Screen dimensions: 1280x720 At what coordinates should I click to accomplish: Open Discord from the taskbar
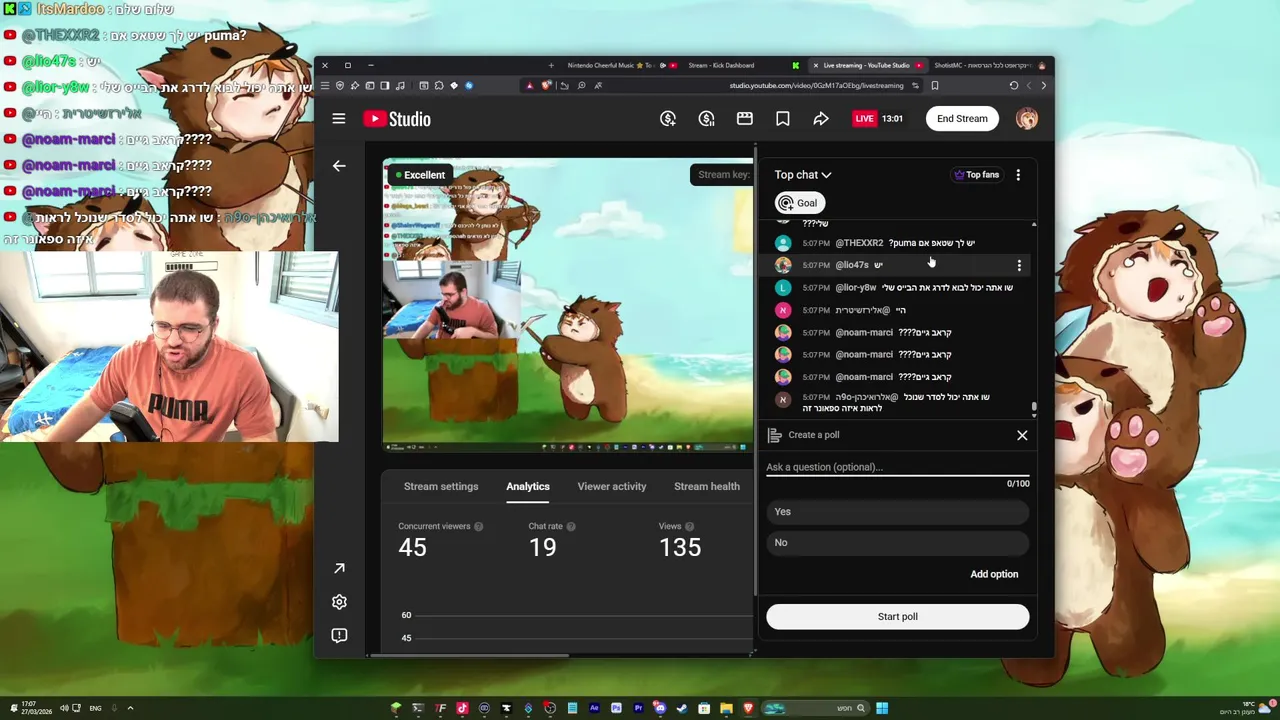(659, 708)
